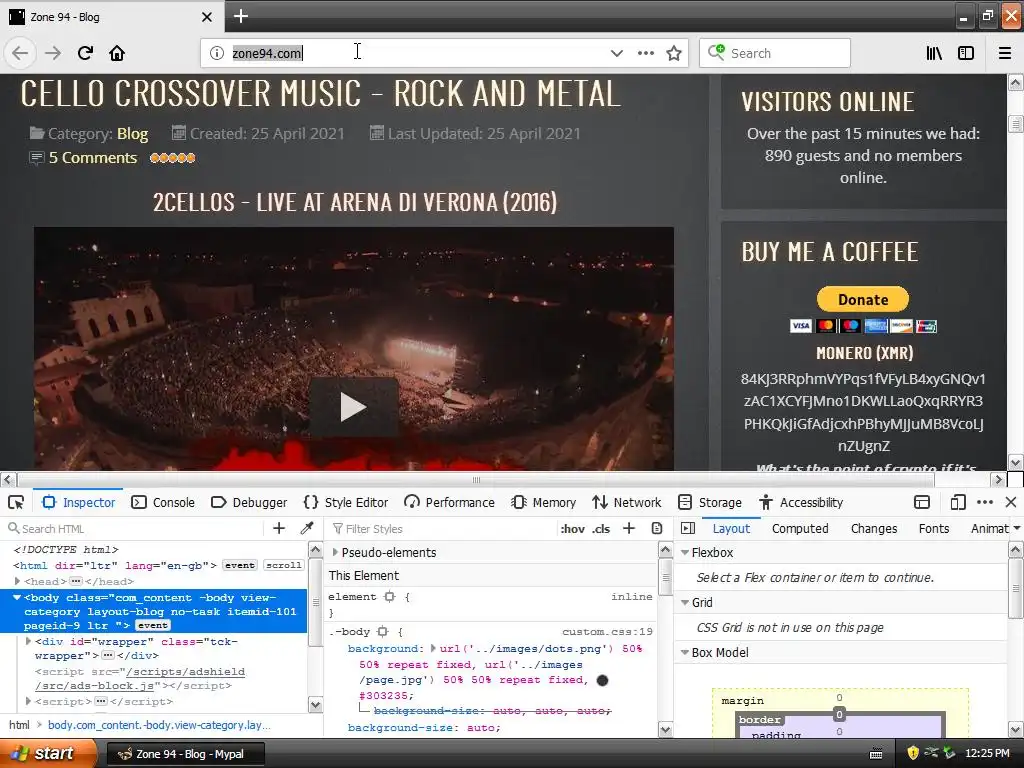Open the address bar history dropdown
Image resolution: width=1024 pixels, height=768 pixels.
tap(616, 53)
